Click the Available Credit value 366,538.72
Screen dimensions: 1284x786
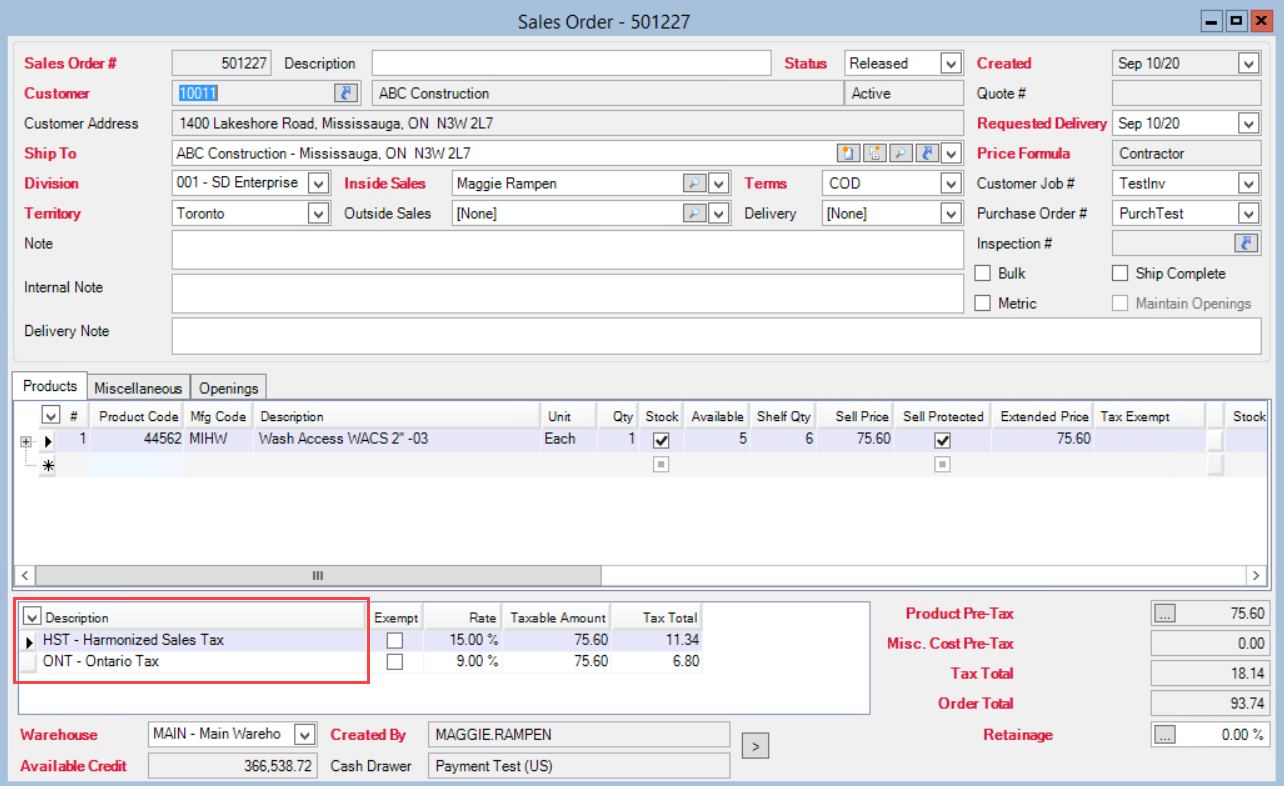pyautogui.click(x=233, y=767)
